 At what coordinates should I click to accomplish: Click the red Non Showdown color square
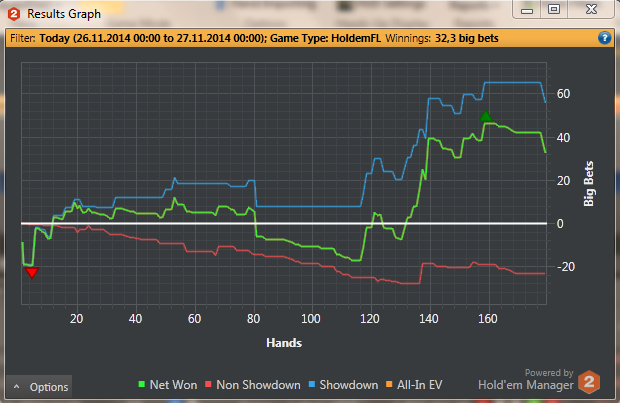point(208,384)
